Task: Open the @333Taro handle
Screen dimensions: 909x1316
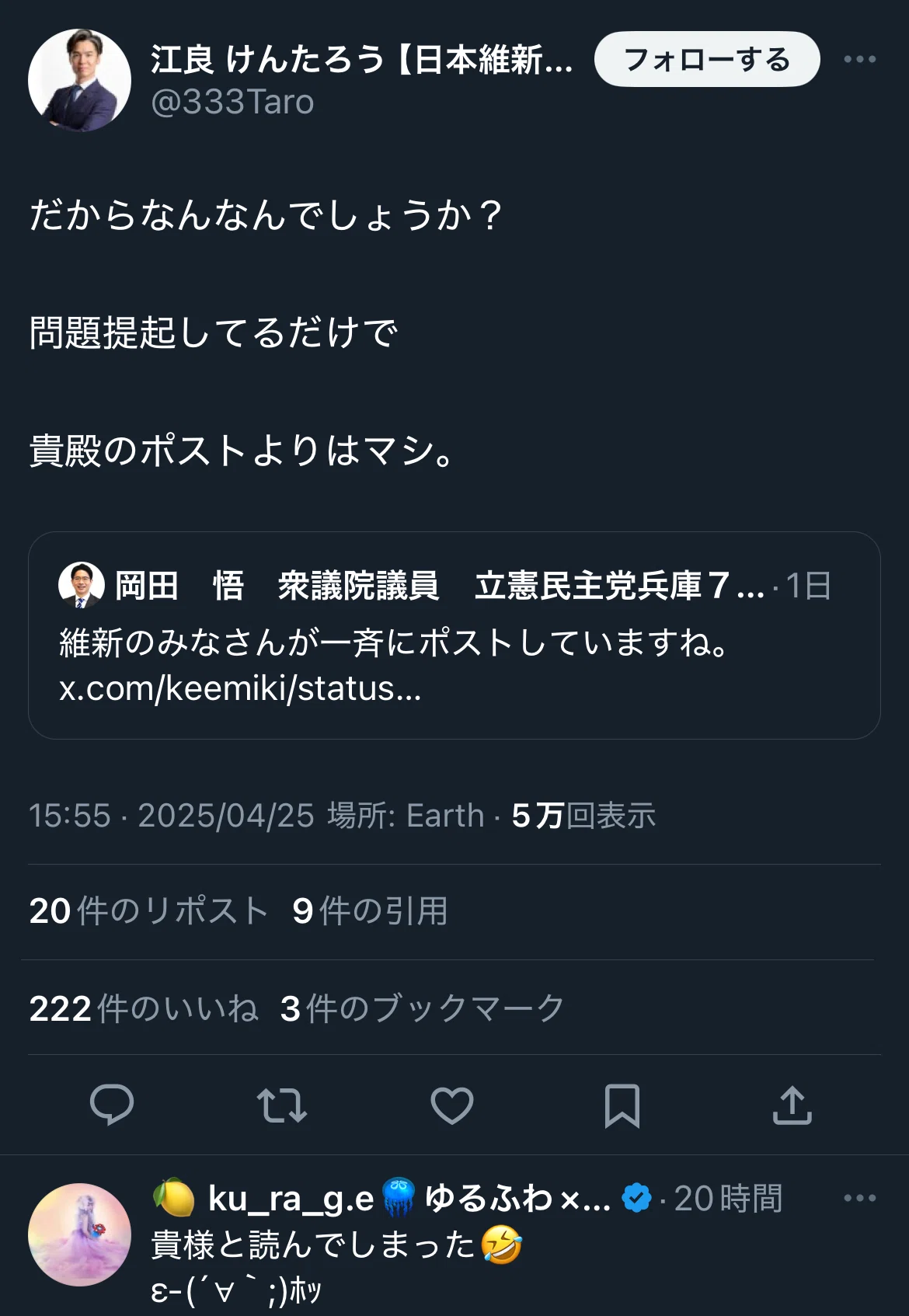Action: pyautogui.click(x=232, y=102)
